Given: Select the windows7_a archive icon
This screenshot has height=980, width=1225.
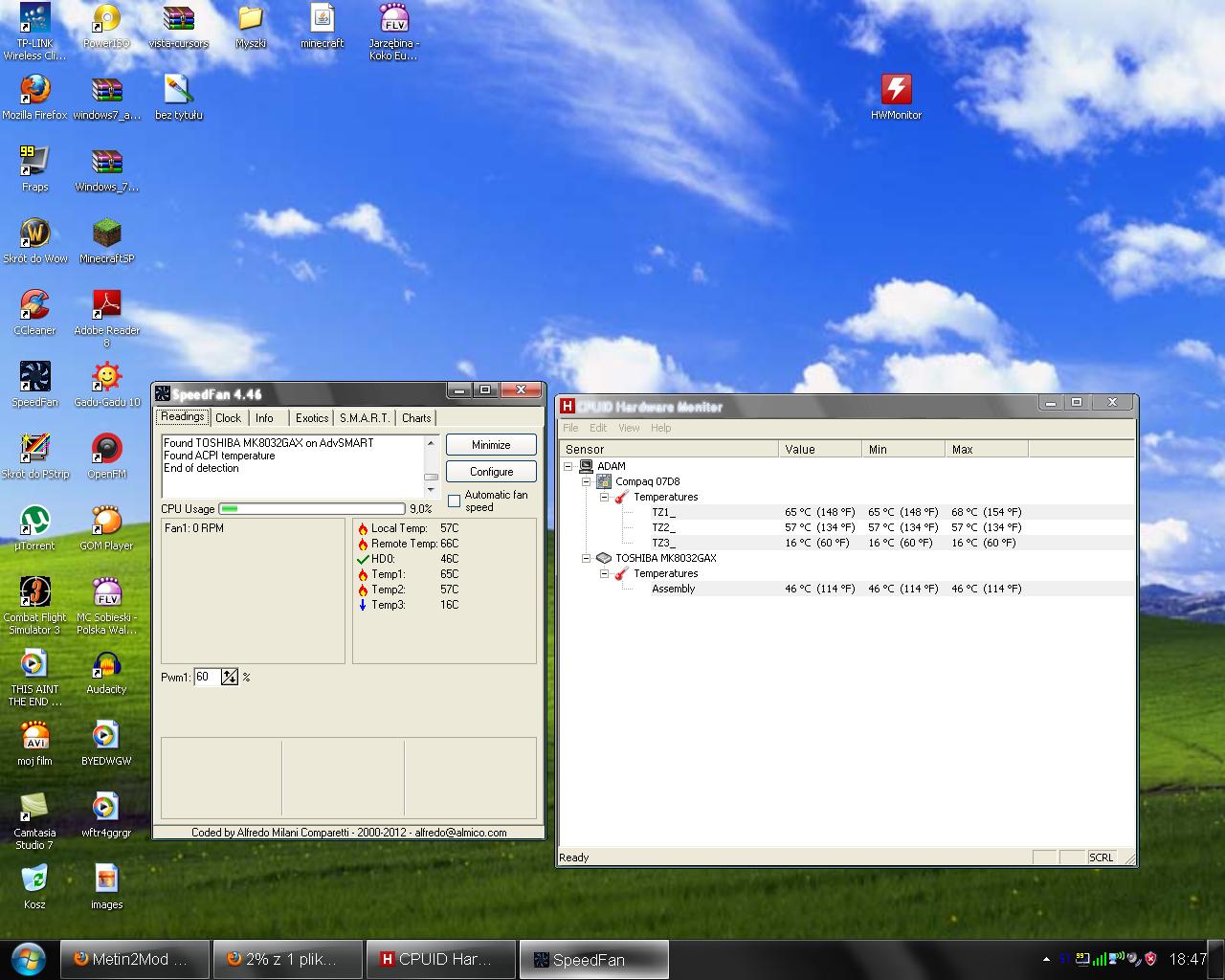Looking at the screenshot, I should [106, 98].
